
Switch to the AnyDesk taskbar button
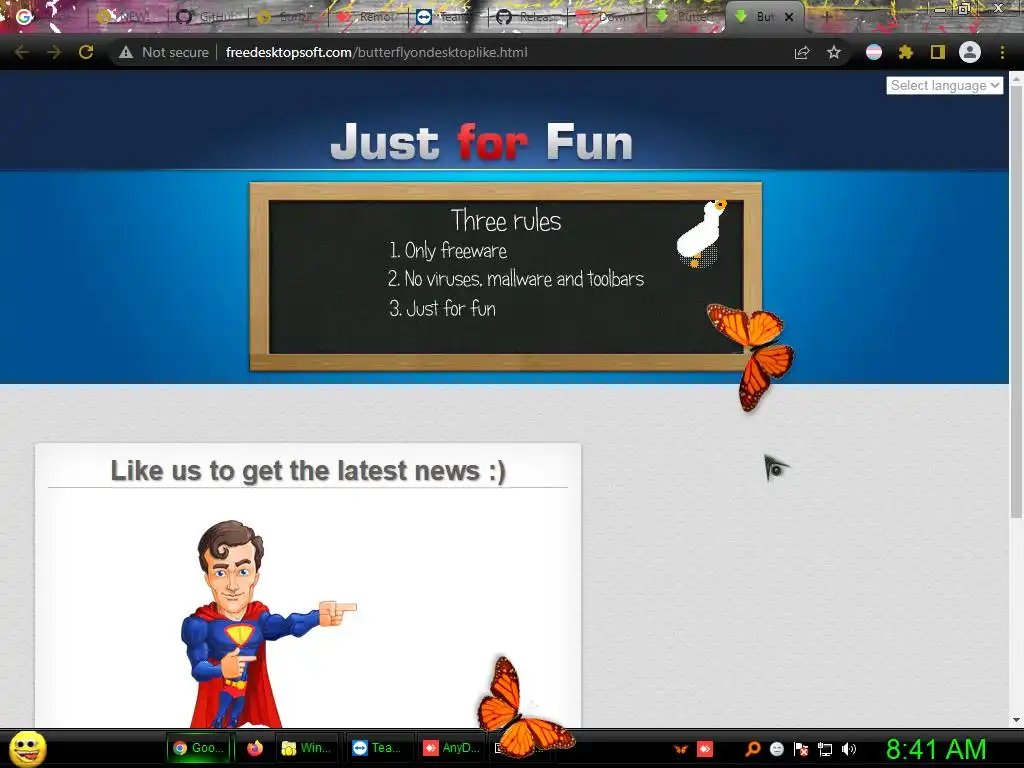tap(451, 748)
